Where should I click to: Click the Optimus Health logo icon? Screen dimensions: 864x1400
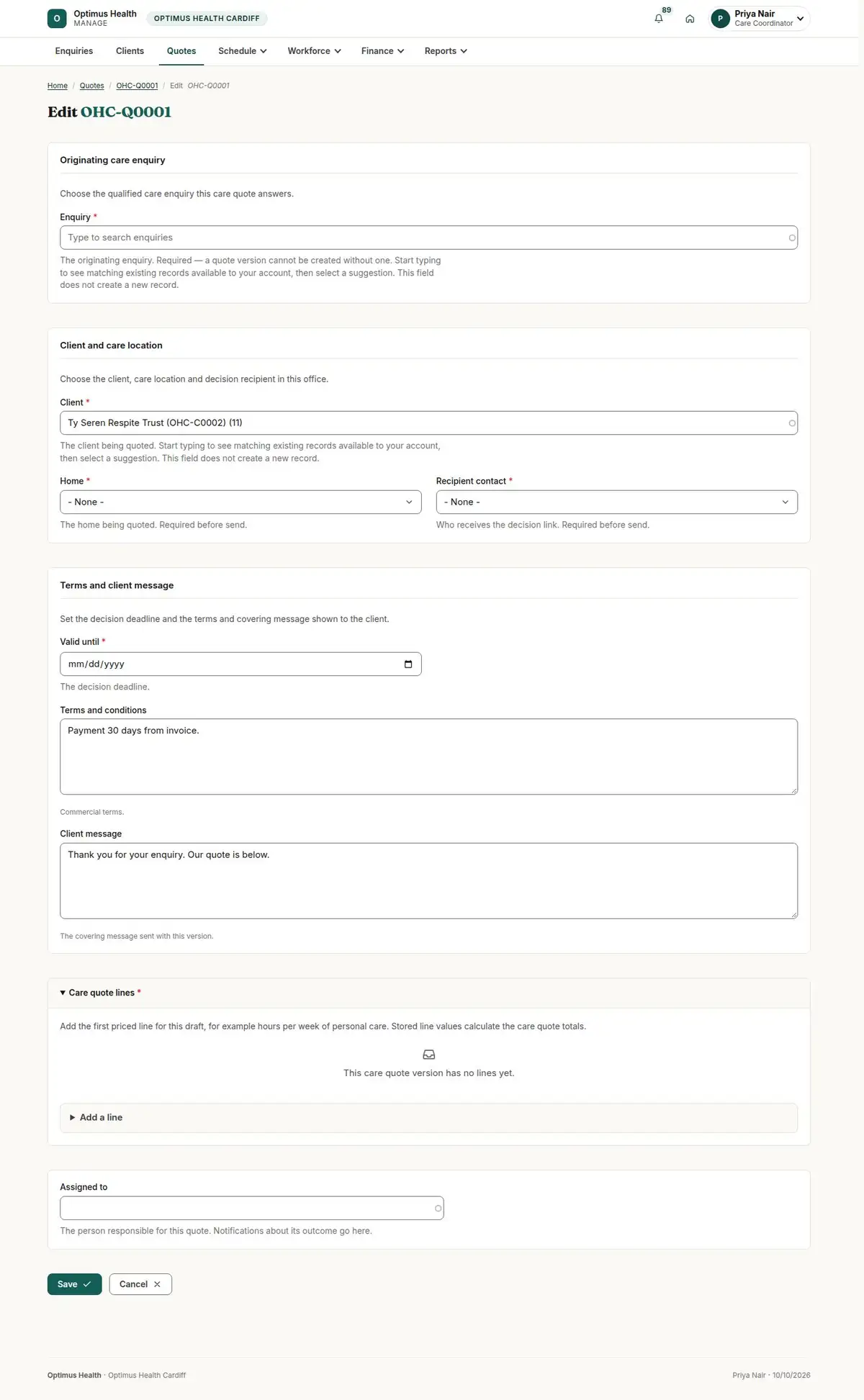pos(57,19)
